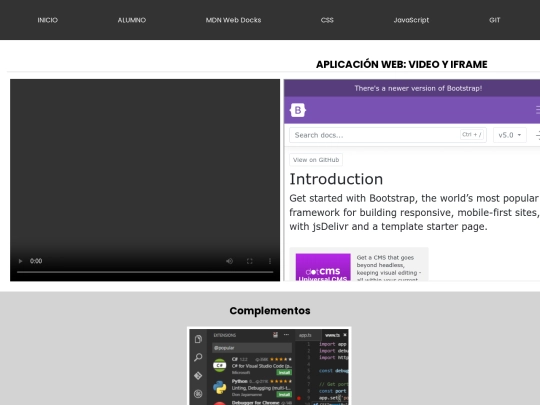
Task: Click the Ctrl + / shortcut hint in search
Action: [x=472, y=135]
